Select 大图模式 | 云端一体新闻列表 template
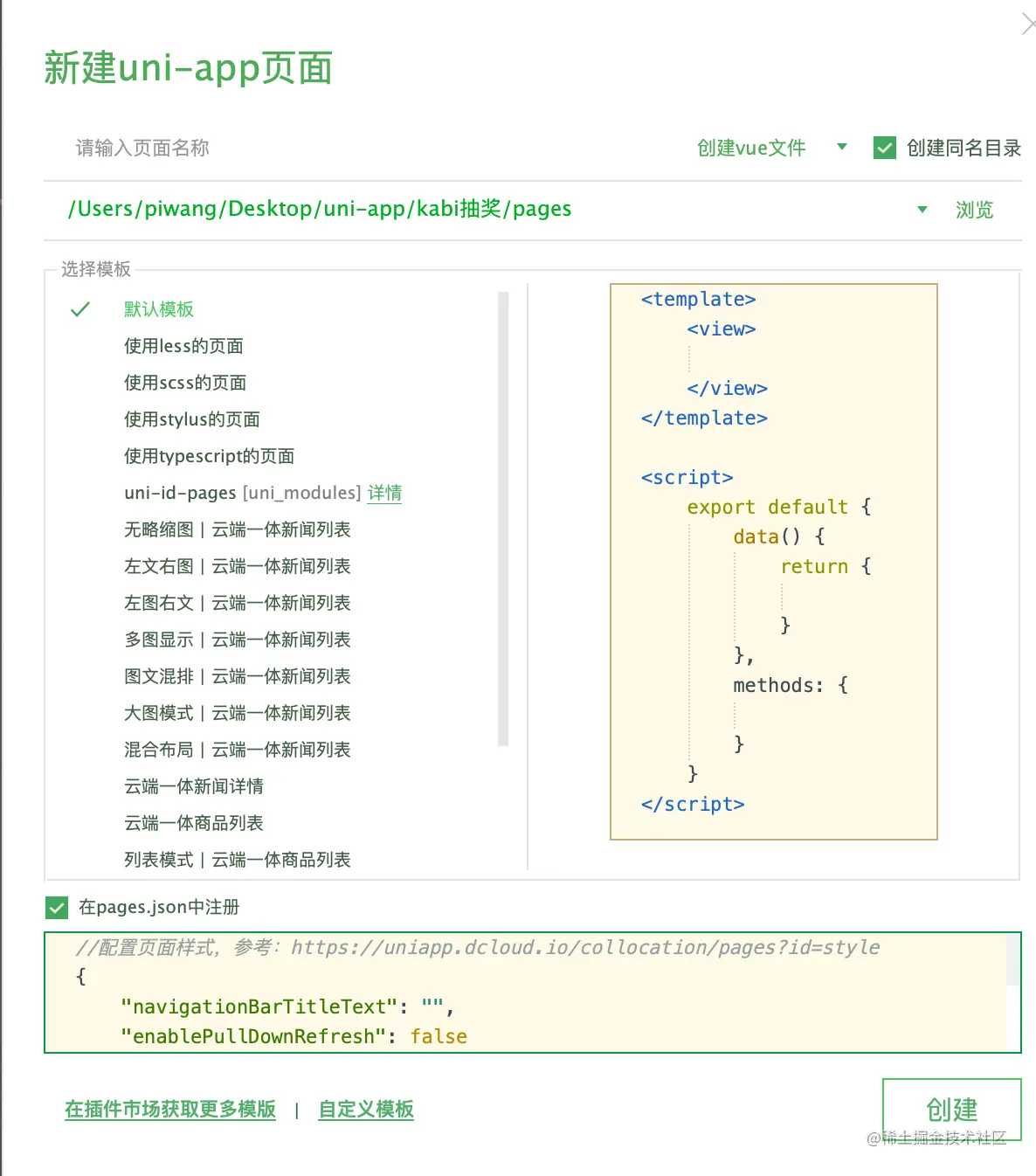 [238, 713]
